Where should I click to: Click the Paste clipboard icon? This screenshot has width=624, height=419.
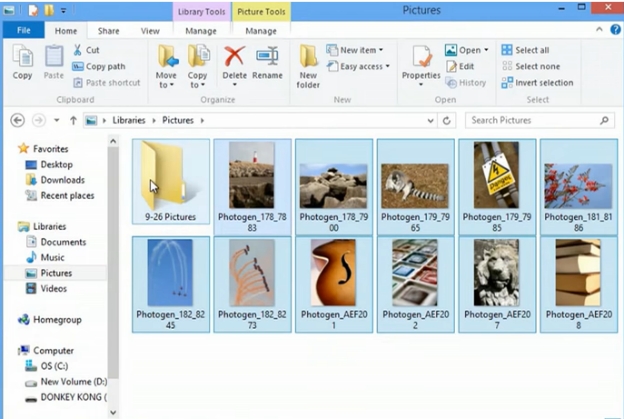pyautogui.click(x=53, y=56)
